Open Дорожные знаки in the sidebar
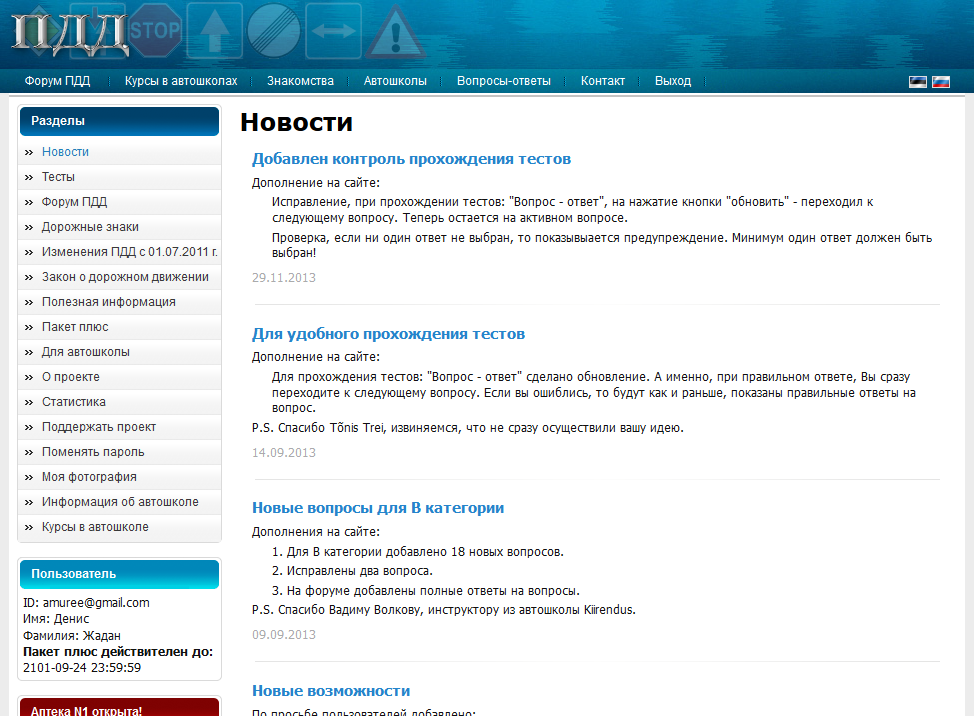 (x=90, y=227)
